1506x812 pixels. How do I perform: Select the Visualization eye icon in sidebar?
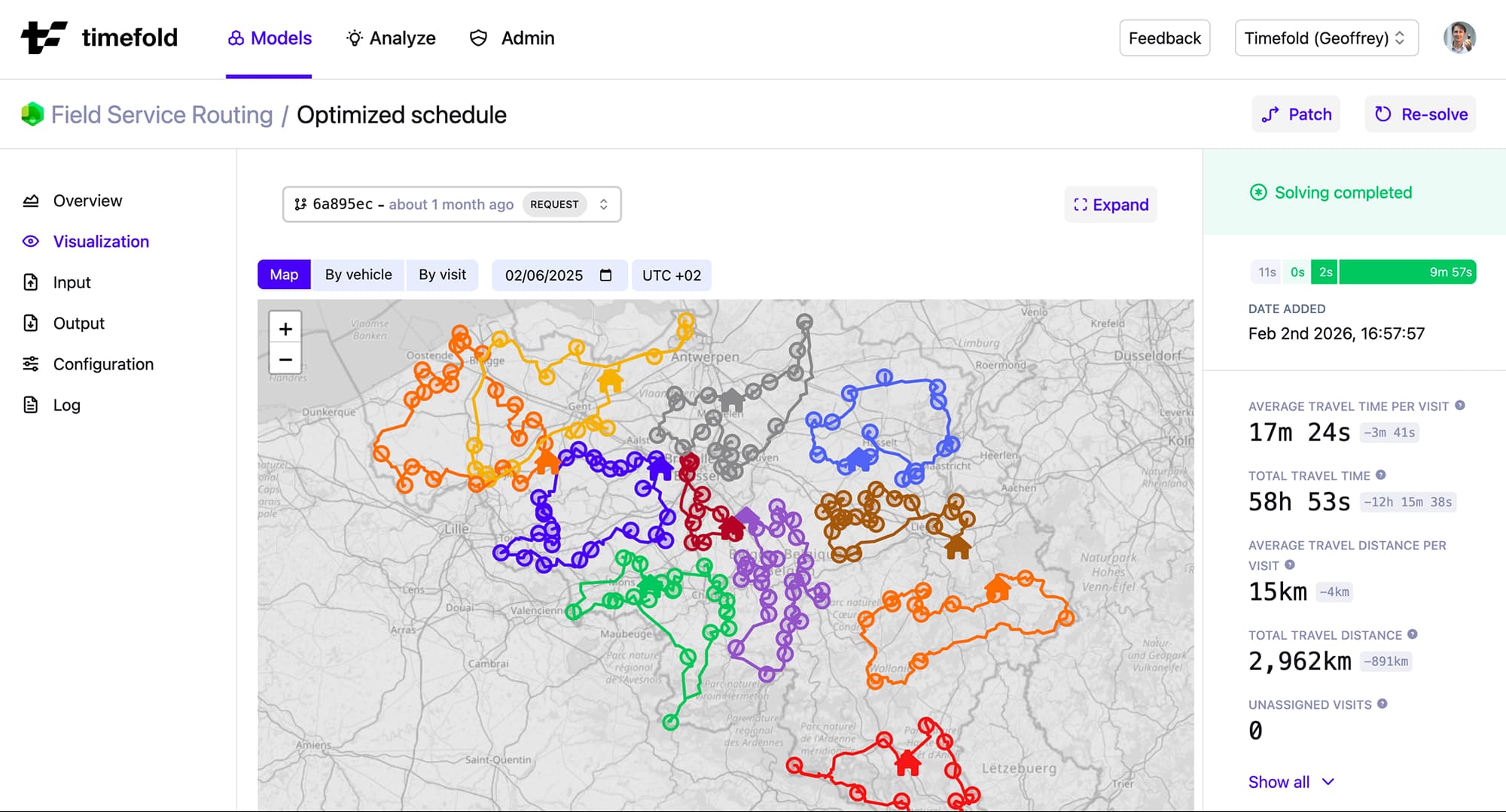pos(30,241)
